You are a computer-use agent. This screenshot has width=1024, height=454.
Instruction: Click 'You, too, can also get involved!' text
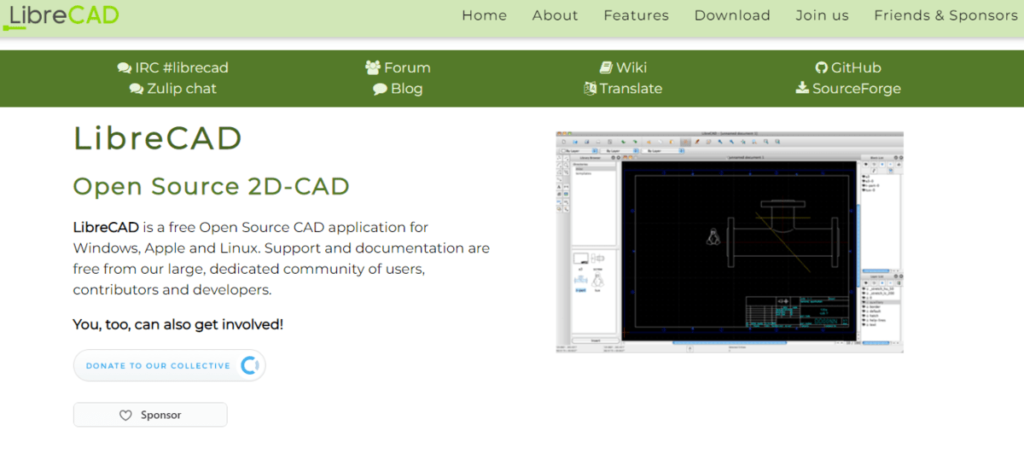coord(178,324)
